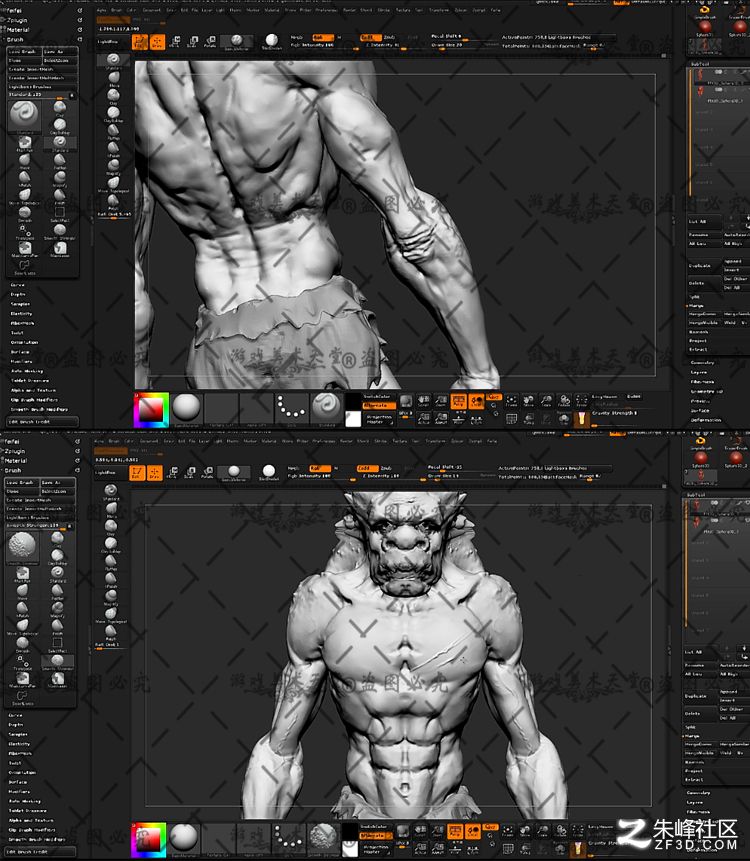Toggle Persp perspective button in upper window
This screenshot has width=750, height=861.
(x=458, y=402)
